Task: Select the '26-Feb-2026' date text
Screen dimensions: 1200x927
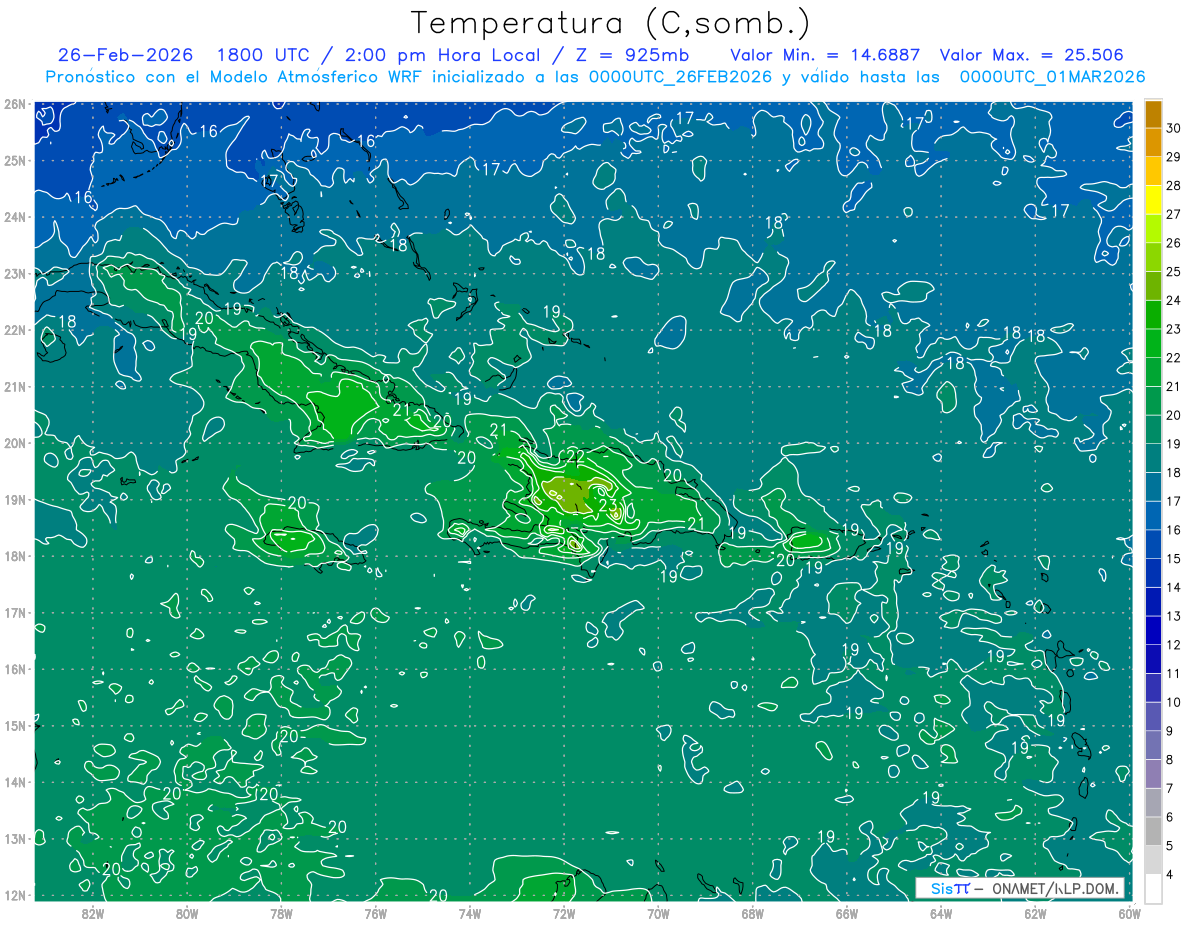Action: click(125, 55)
